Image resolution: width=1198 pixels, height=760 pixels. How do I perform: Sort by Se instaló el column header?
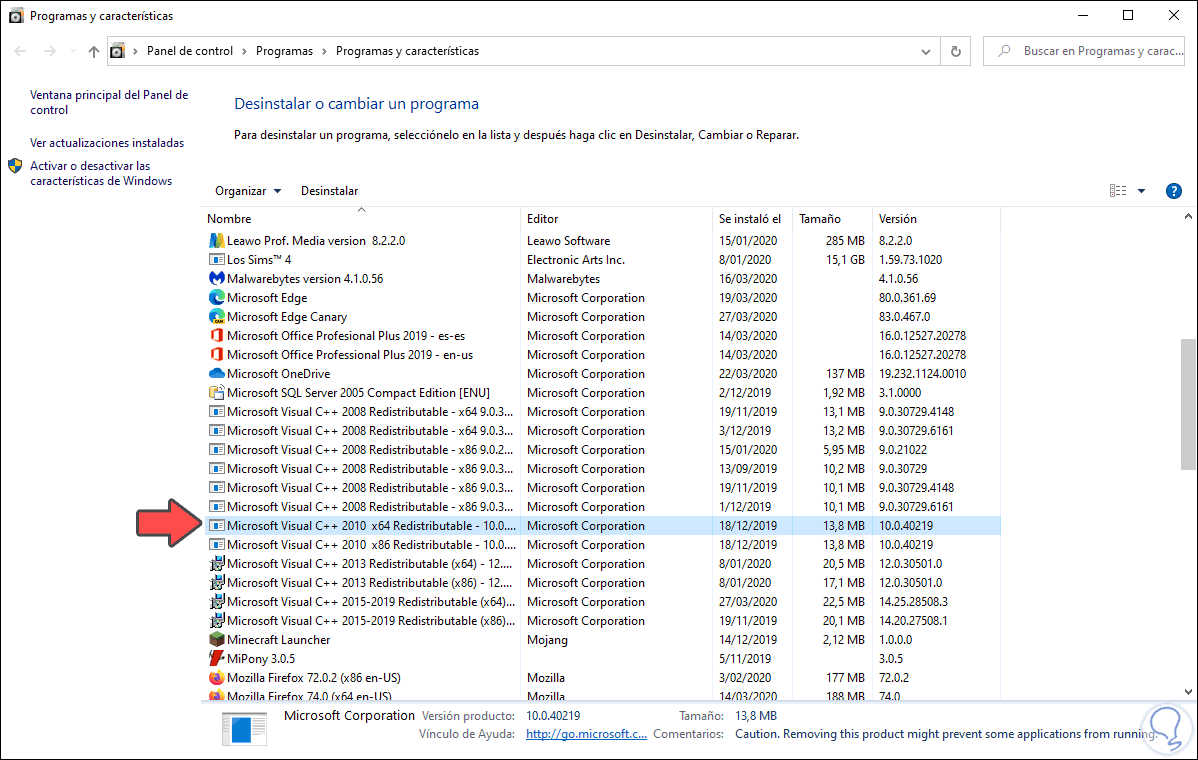click(752, 218)
